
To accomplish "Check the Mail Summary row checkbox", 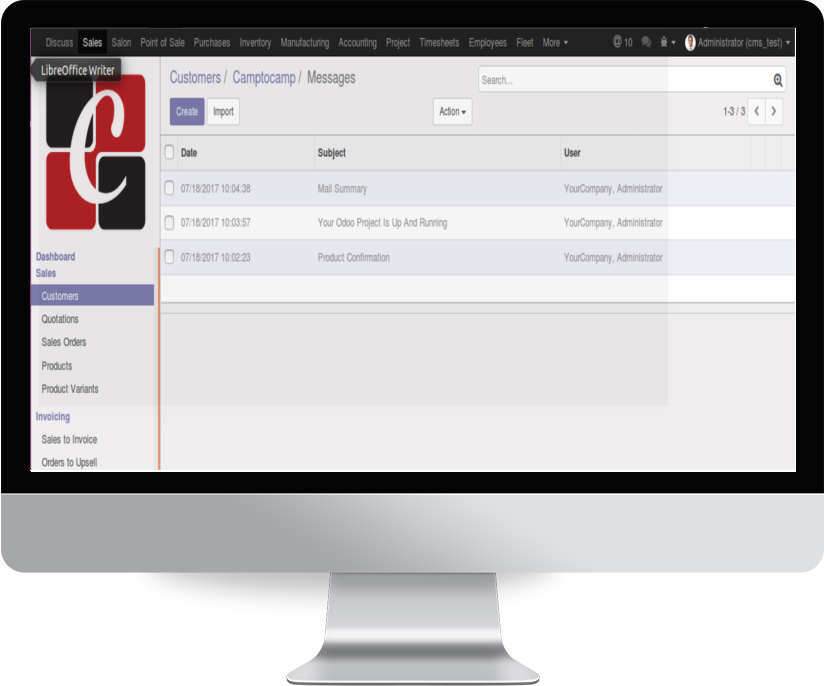I will [x=169, y=188].
